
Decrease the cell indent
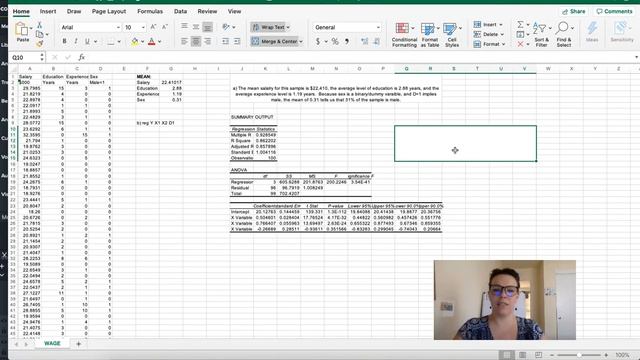point(225,41)
